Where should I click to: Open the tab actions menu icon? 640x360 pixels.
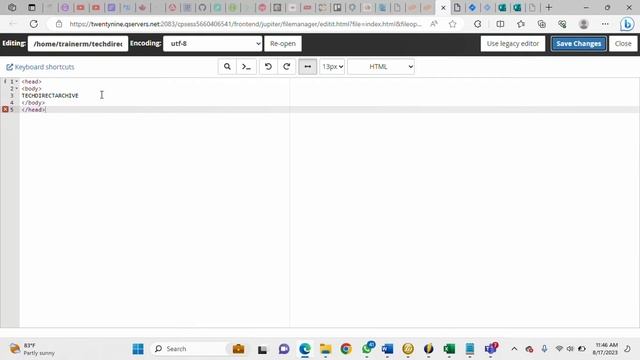[x=31, y=7]
